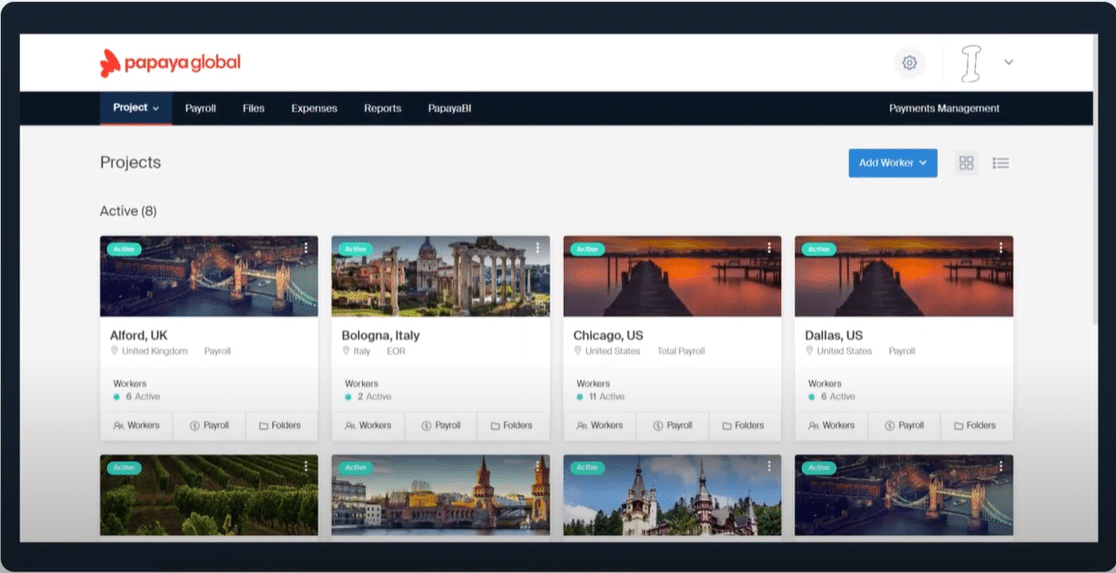Click the castle project thumbnail
Viewport: 1116px width, 573px height.
(673, 495)
